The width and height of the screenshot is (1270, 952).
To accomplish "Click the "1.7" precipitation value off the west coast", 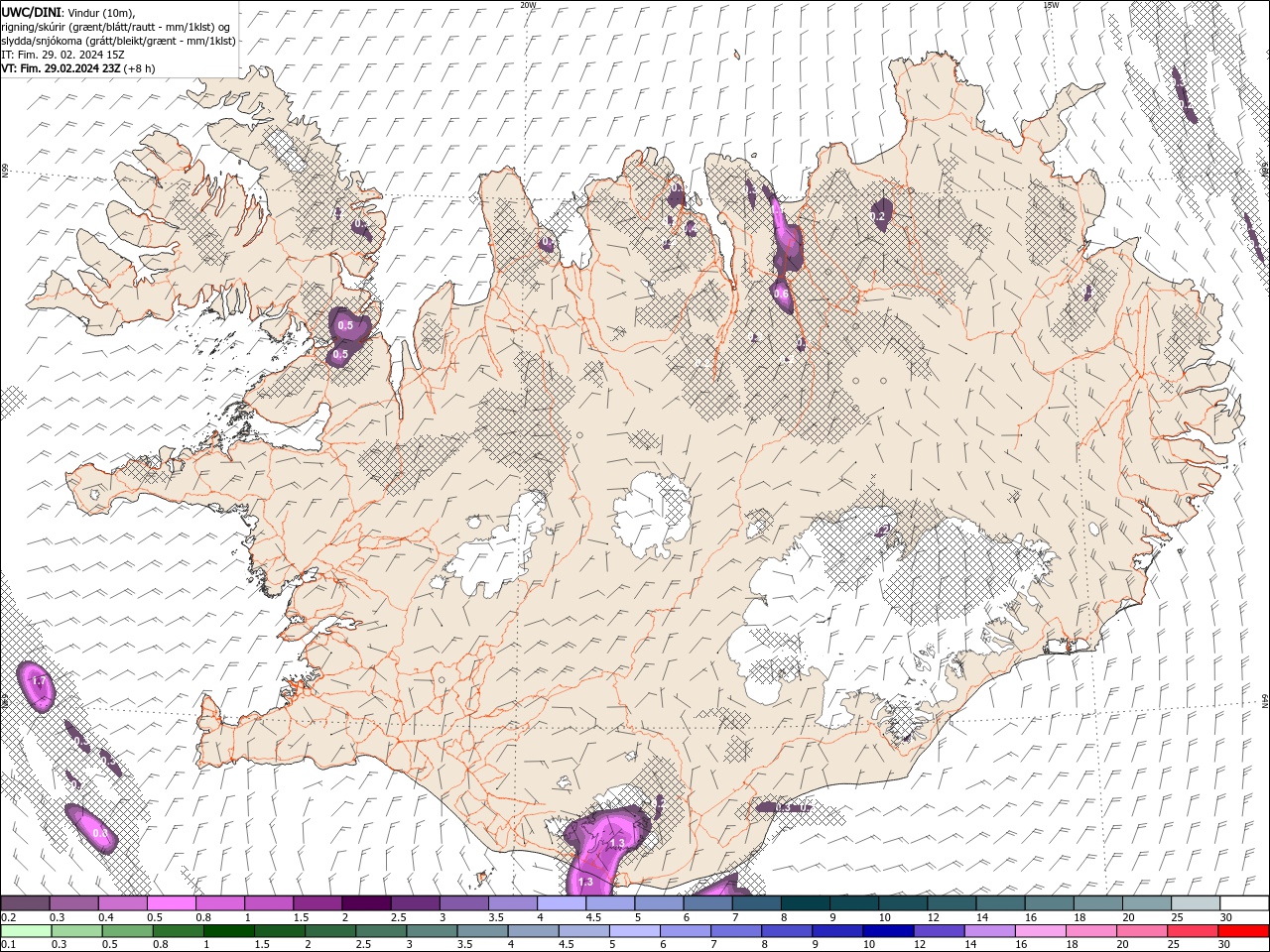I will 39,681.
